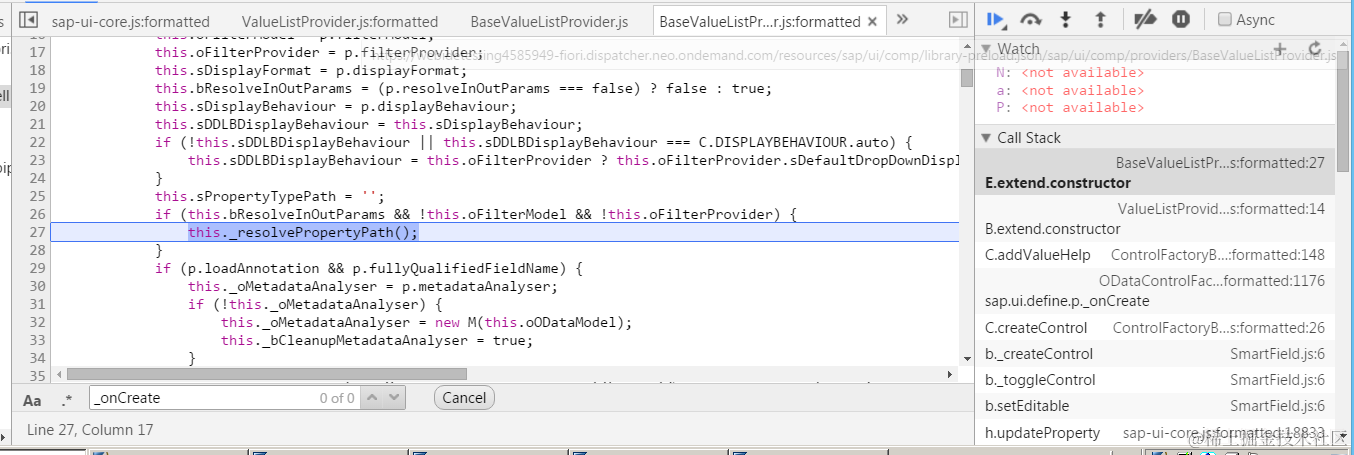Switch to sap-ui-core.js:formatted tab

tap(130, 21)
